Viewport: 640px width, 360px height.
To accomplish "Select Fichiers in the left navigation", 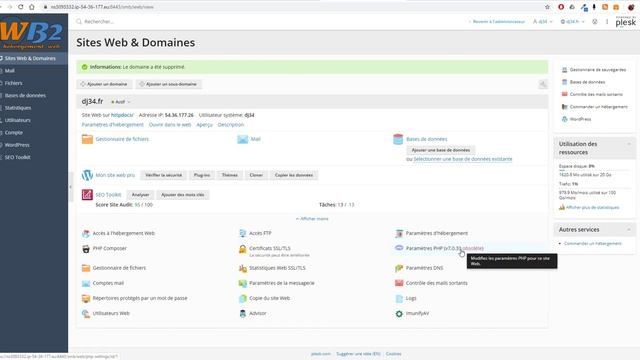I will (x=13, y=83).
